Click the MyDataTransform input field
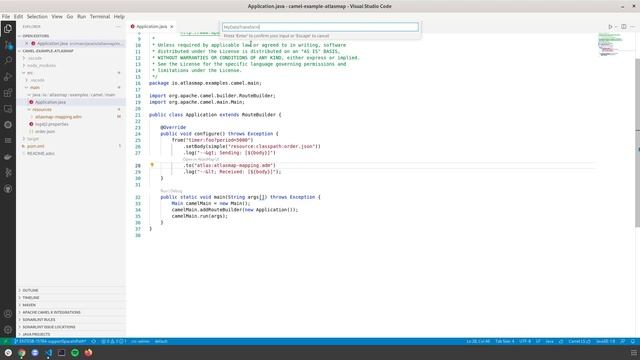 tap(320, 27)
